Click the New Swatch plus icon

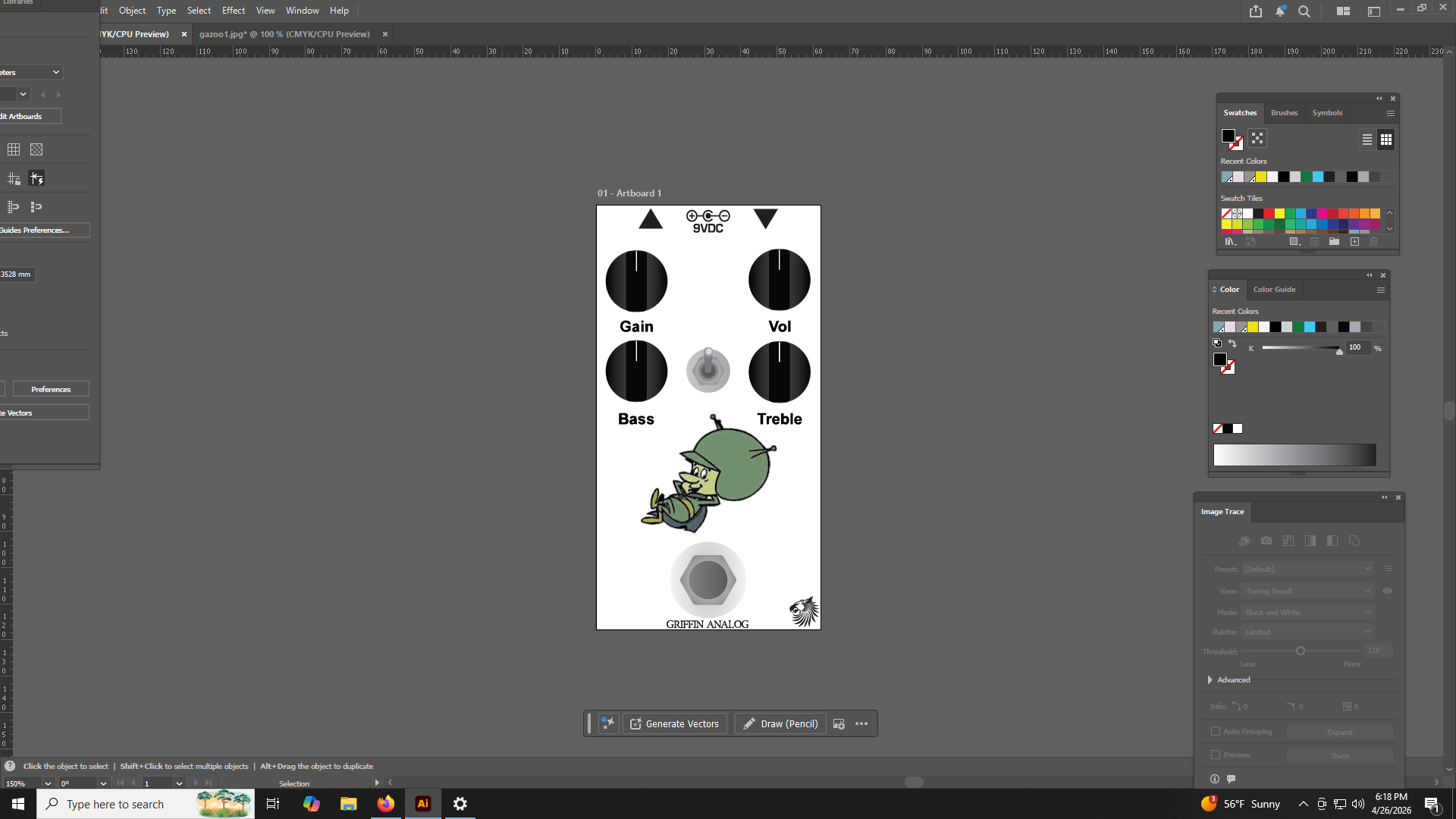coord(1354,242)
